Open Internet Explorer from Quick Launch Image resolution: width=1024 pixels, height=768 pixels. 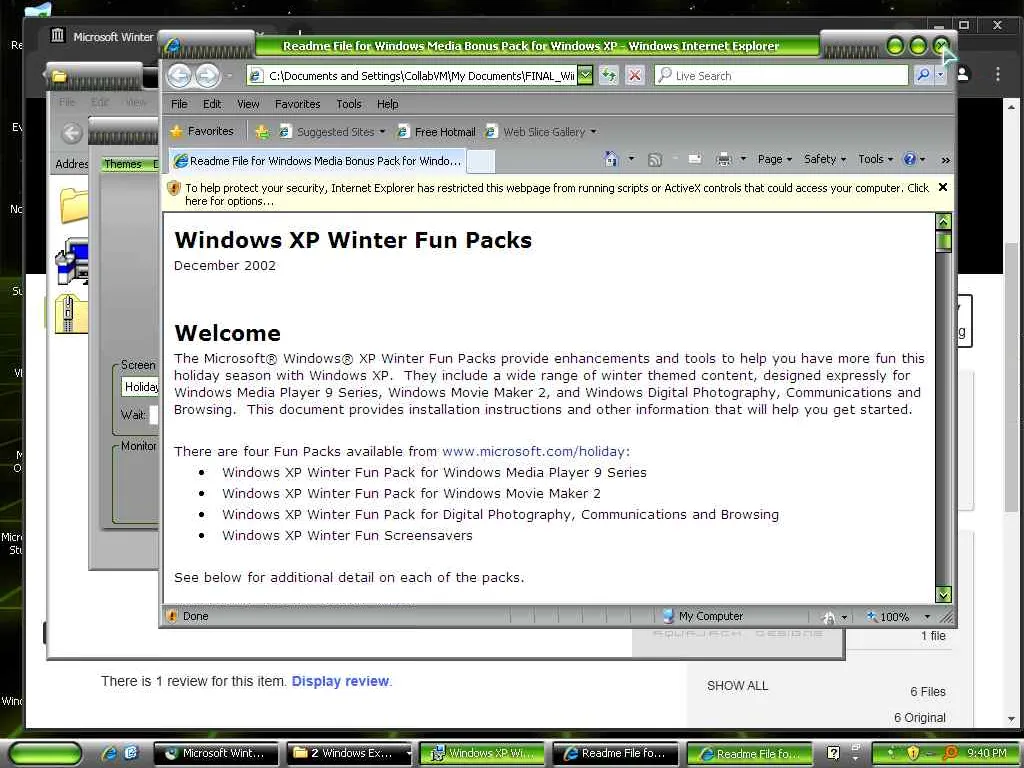(108, 753)
